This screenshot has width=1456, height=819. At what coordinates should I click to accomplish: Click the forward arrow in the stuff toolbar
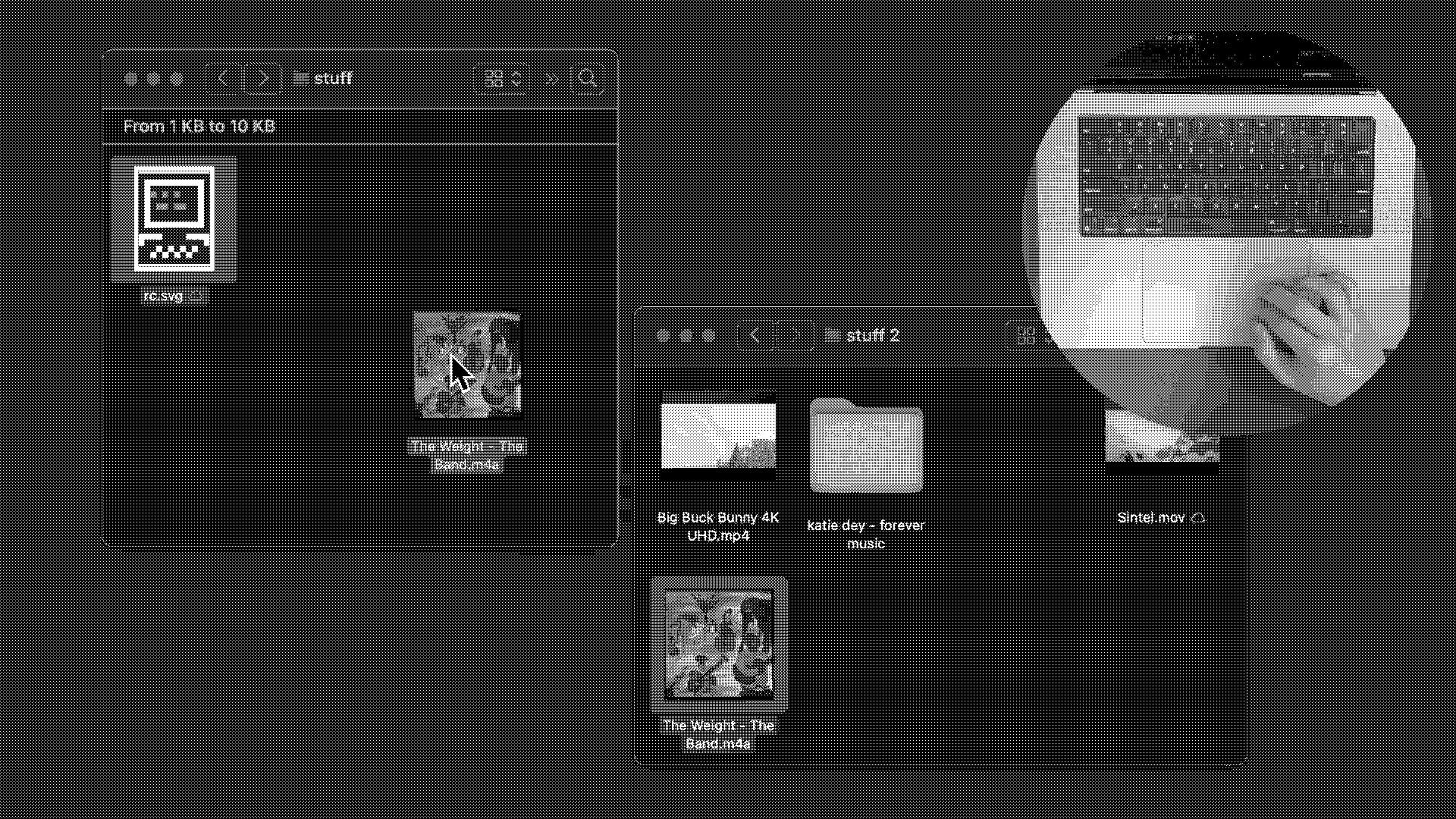(x=262, y=77)
